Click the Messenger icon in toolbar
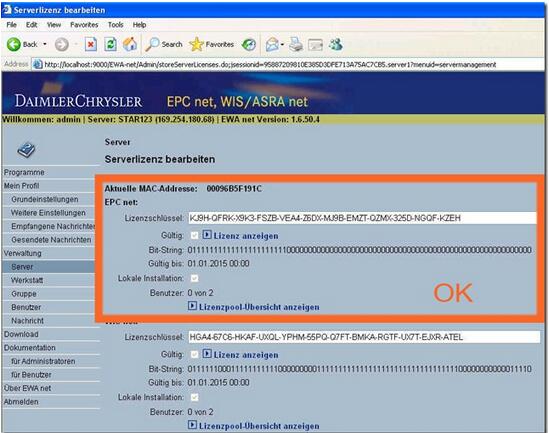 [x=335, y=44]
